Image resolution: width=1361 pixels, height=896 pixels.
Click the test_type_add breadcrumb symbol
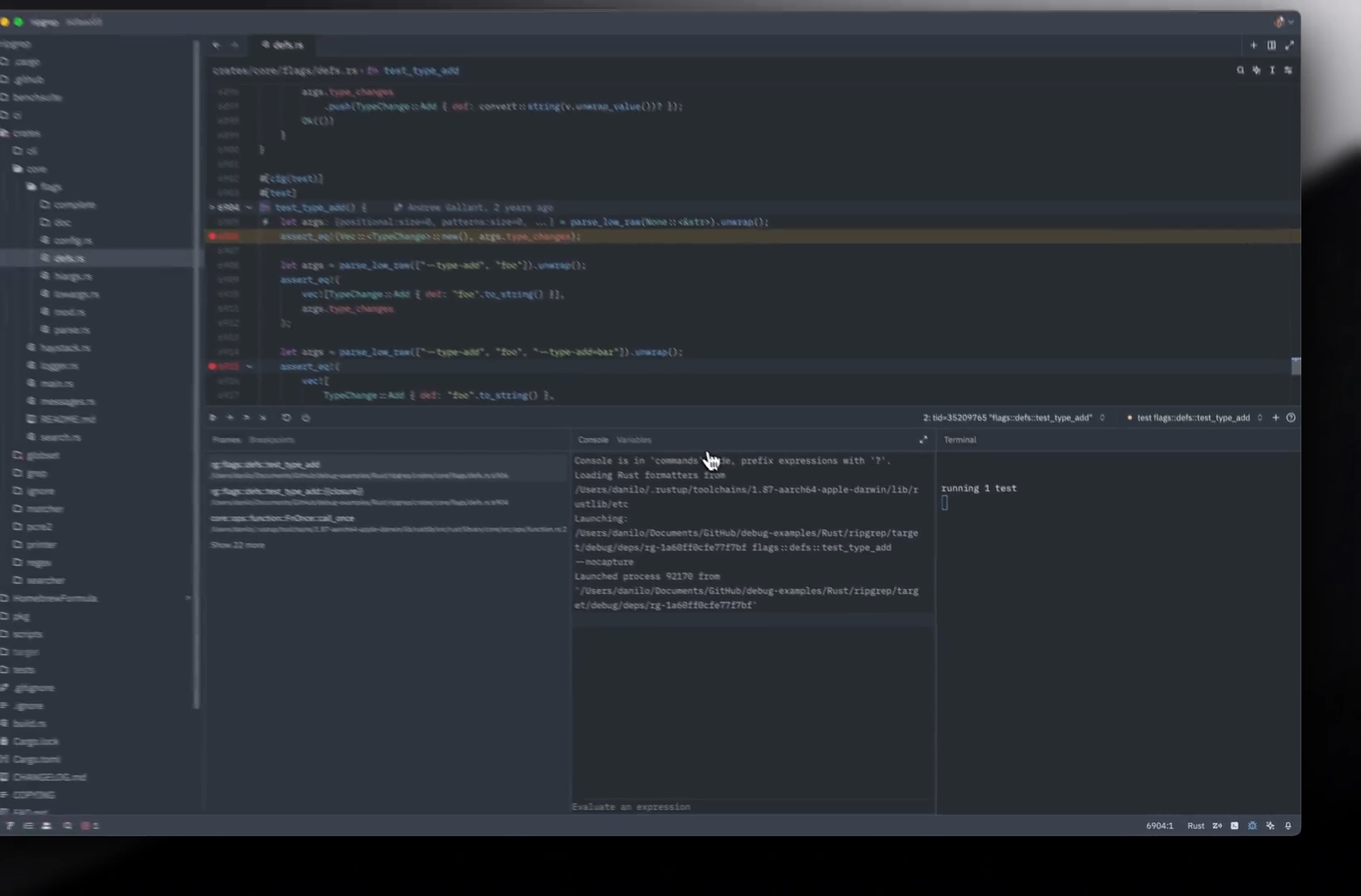421,71
